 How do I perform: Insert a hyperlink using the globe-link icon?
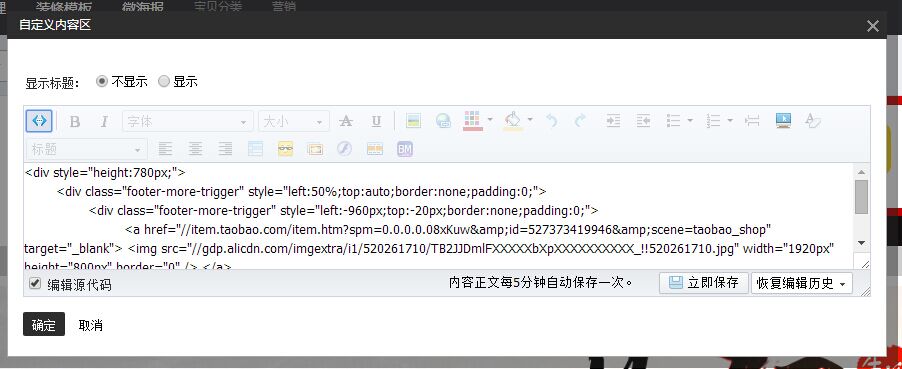pyautogui.click(x=443, y=120)
